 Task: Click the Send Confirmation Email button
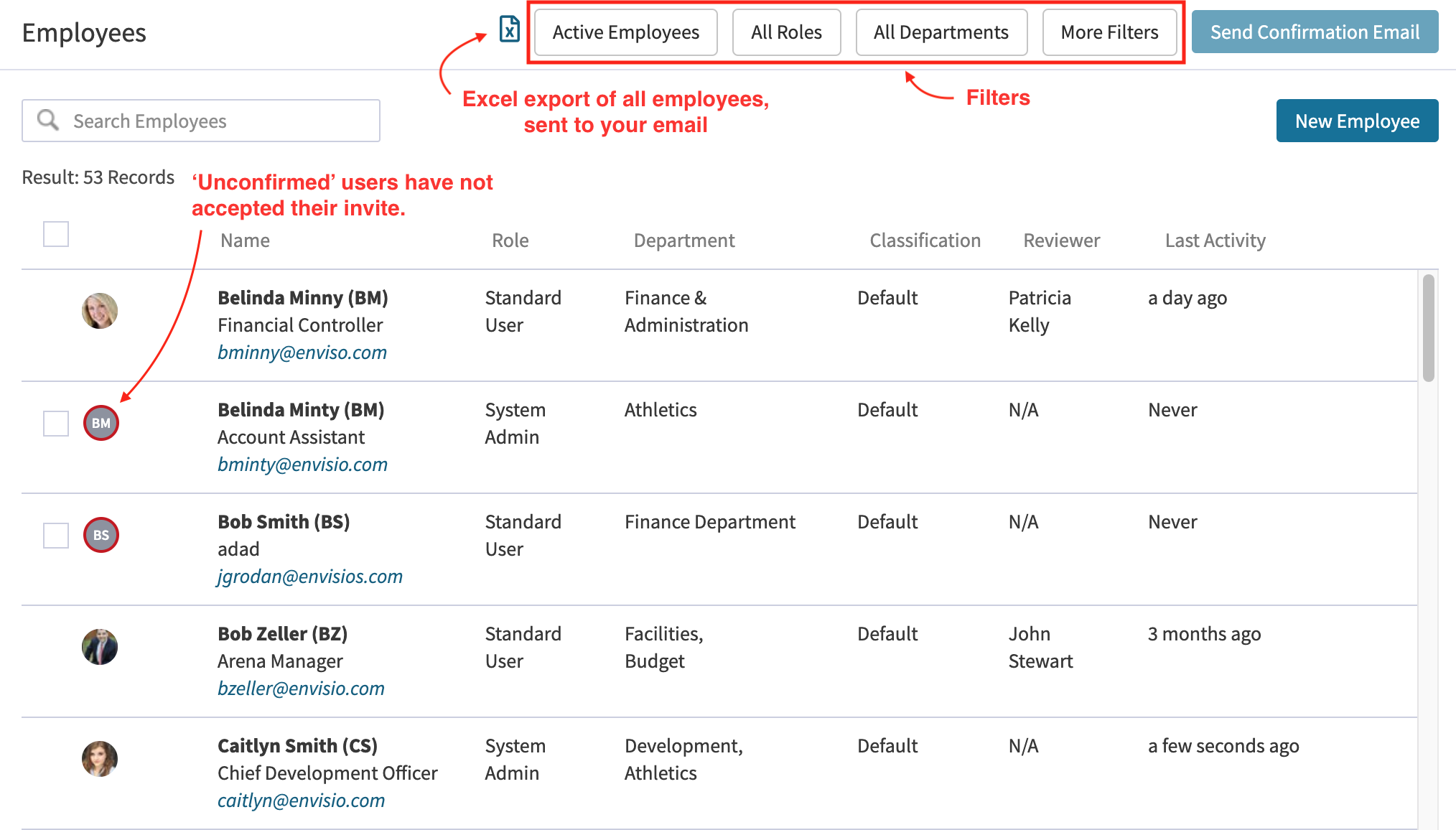pyautogui.click(x=1315, y=32)
